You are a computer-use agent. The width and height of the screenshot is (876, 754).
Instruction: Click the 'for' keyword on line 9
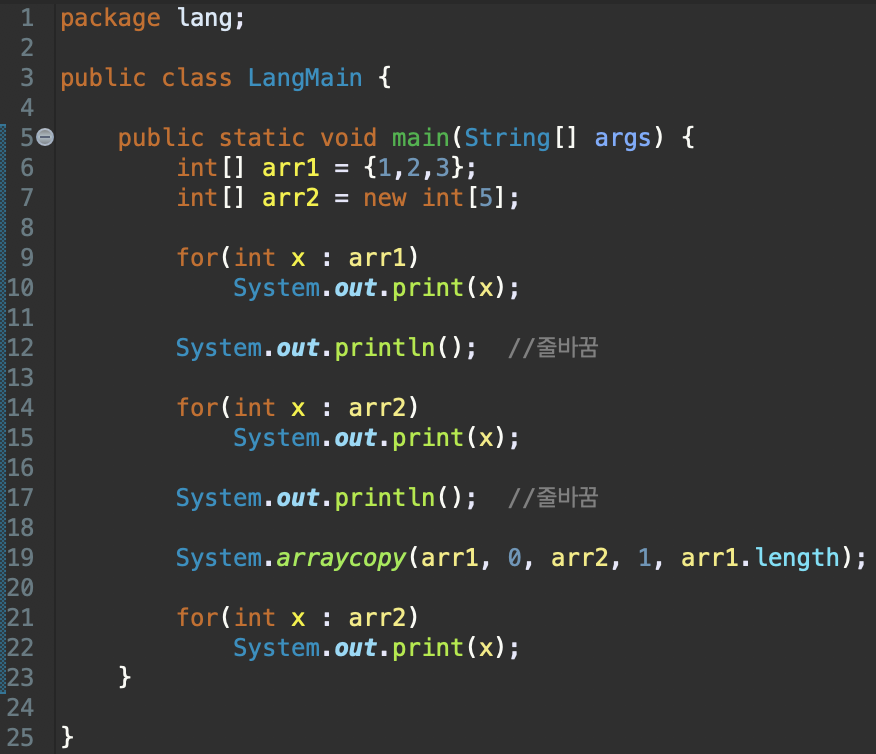tap(197, 257)
